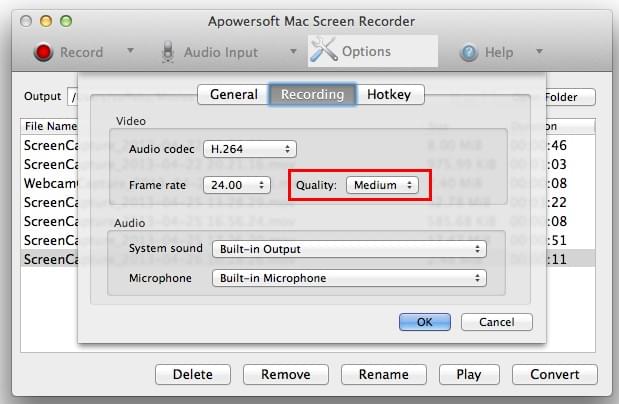Click the blue Help question icon
This screenshot has width=619, height=404.
pyautogui.click(x=469, y=52)
